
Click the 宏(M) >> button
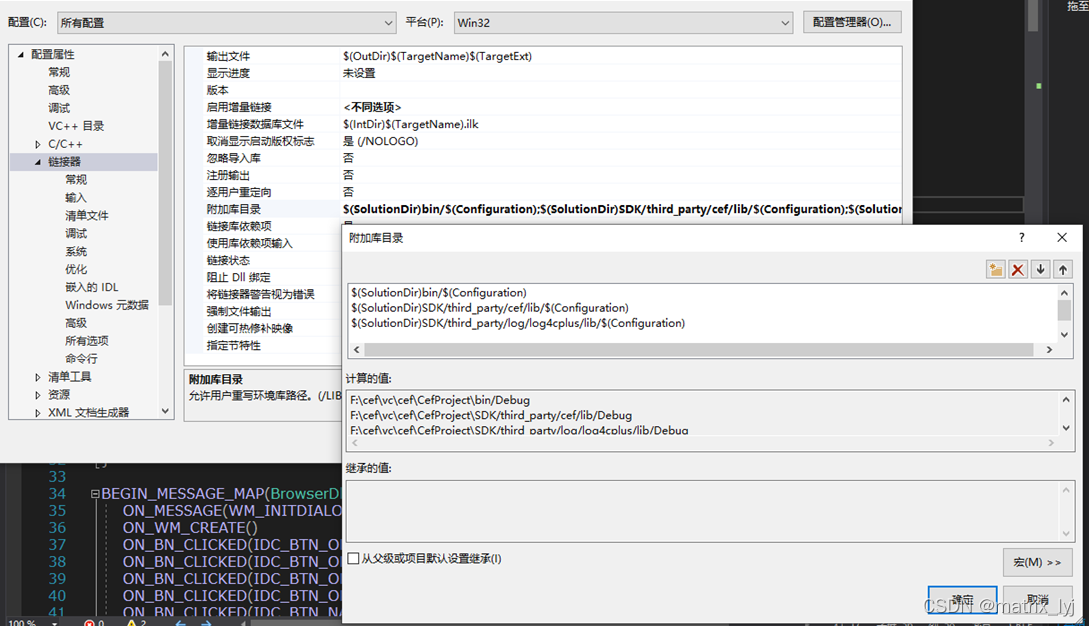click(1037, 562)
